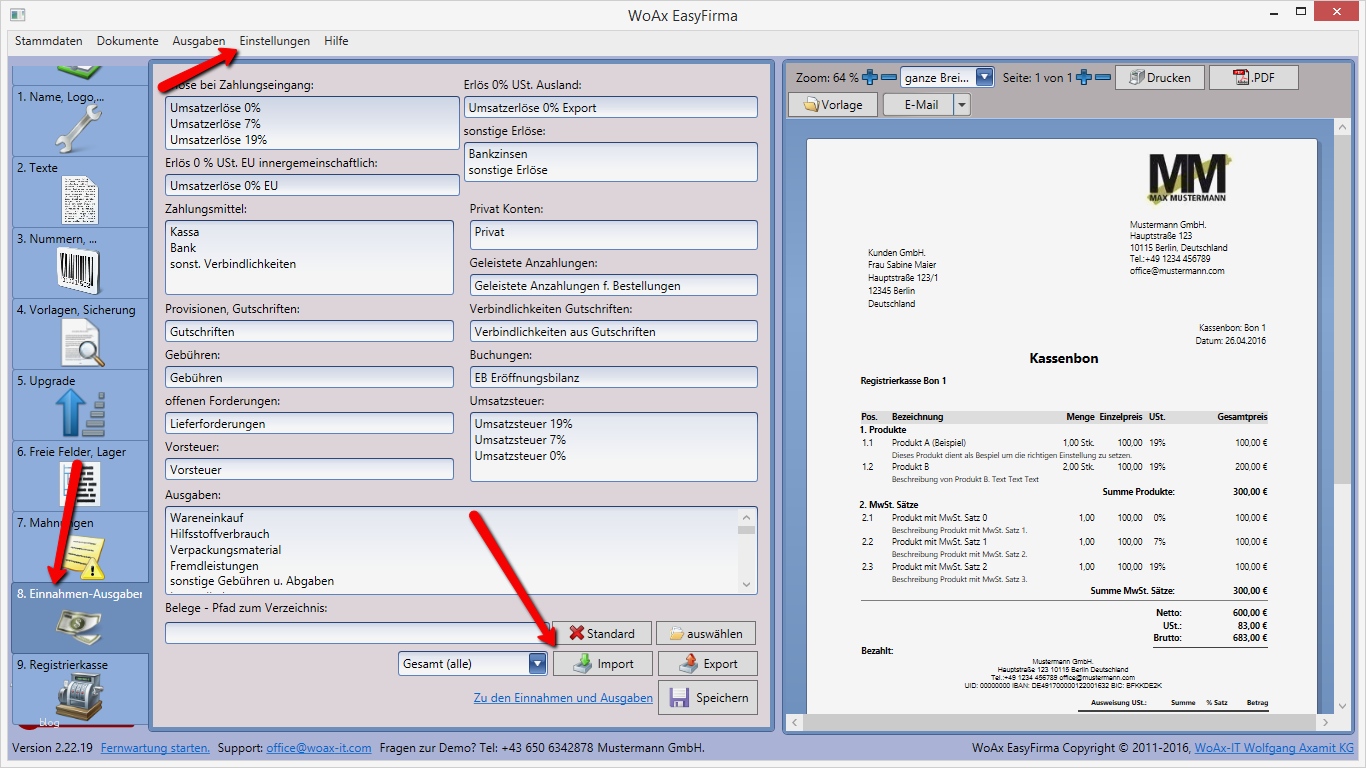Open the Stammdaten menu
This screenshot has width=1366, height=768.
tap(49, 41)
